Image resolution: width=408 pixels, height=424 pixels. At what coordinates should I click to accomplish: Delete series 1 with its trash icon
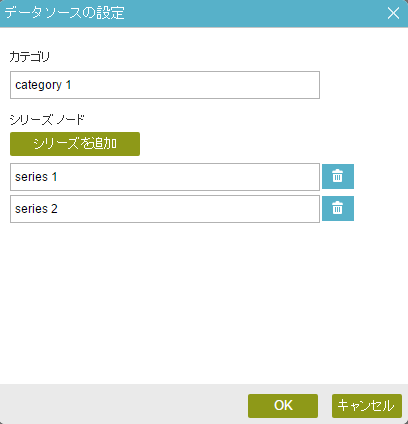point(338,176)
